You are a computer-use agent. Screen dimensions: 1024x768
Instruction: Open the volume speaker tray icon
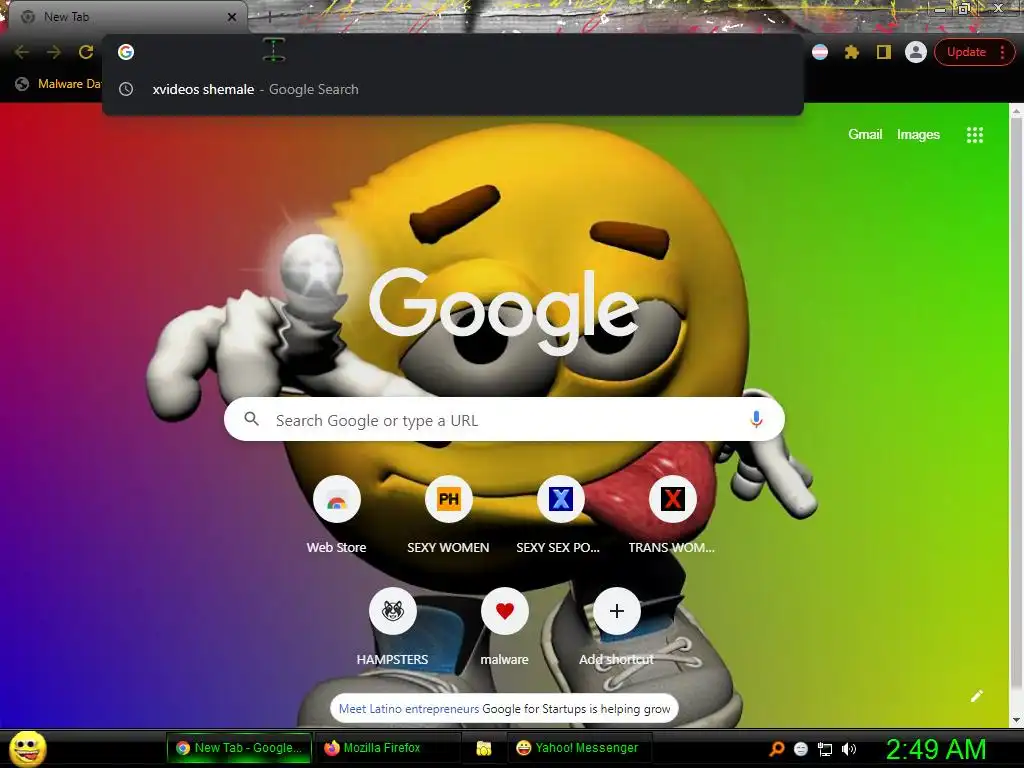click(x=849, y=749)
